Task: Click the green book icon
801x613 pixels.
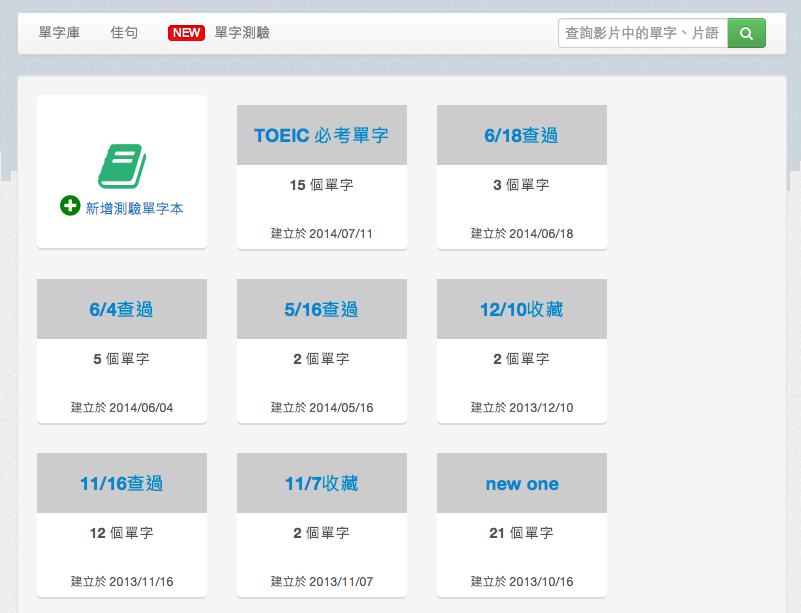Action: click(122, 166)
